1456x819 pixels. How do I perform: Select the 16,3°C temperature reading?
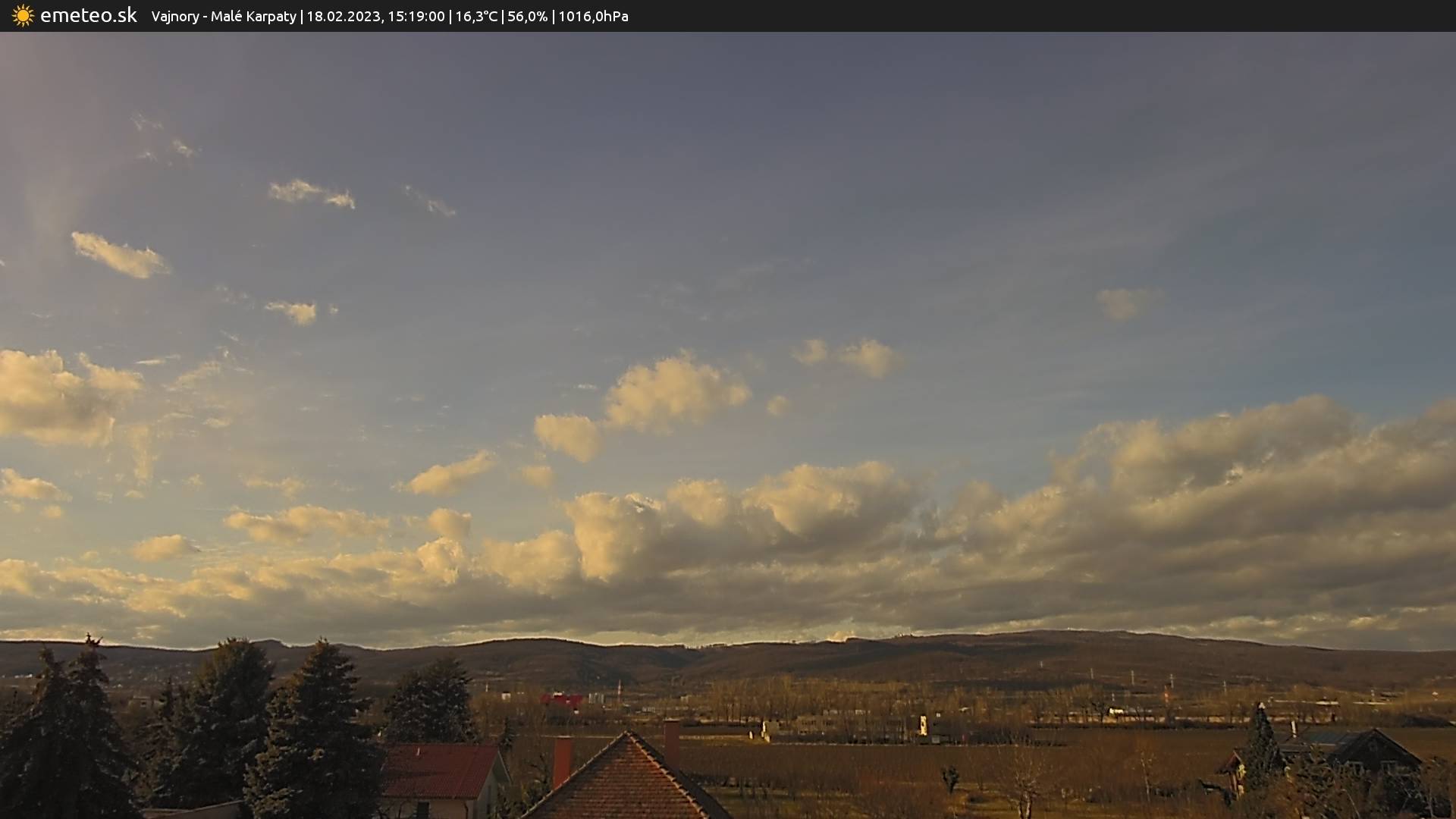(476, 17)
